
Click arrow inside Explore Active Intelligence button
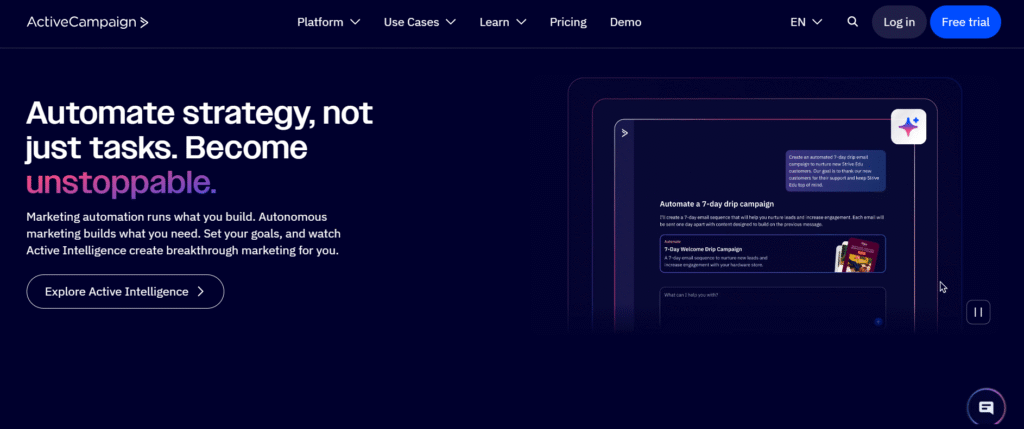click(201, 292)
